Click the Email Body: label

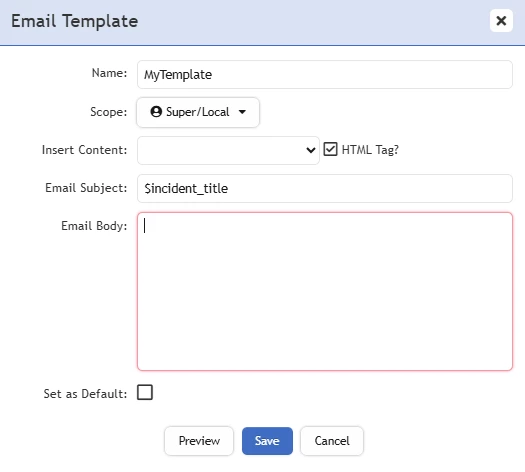click(x=94, y=226)
